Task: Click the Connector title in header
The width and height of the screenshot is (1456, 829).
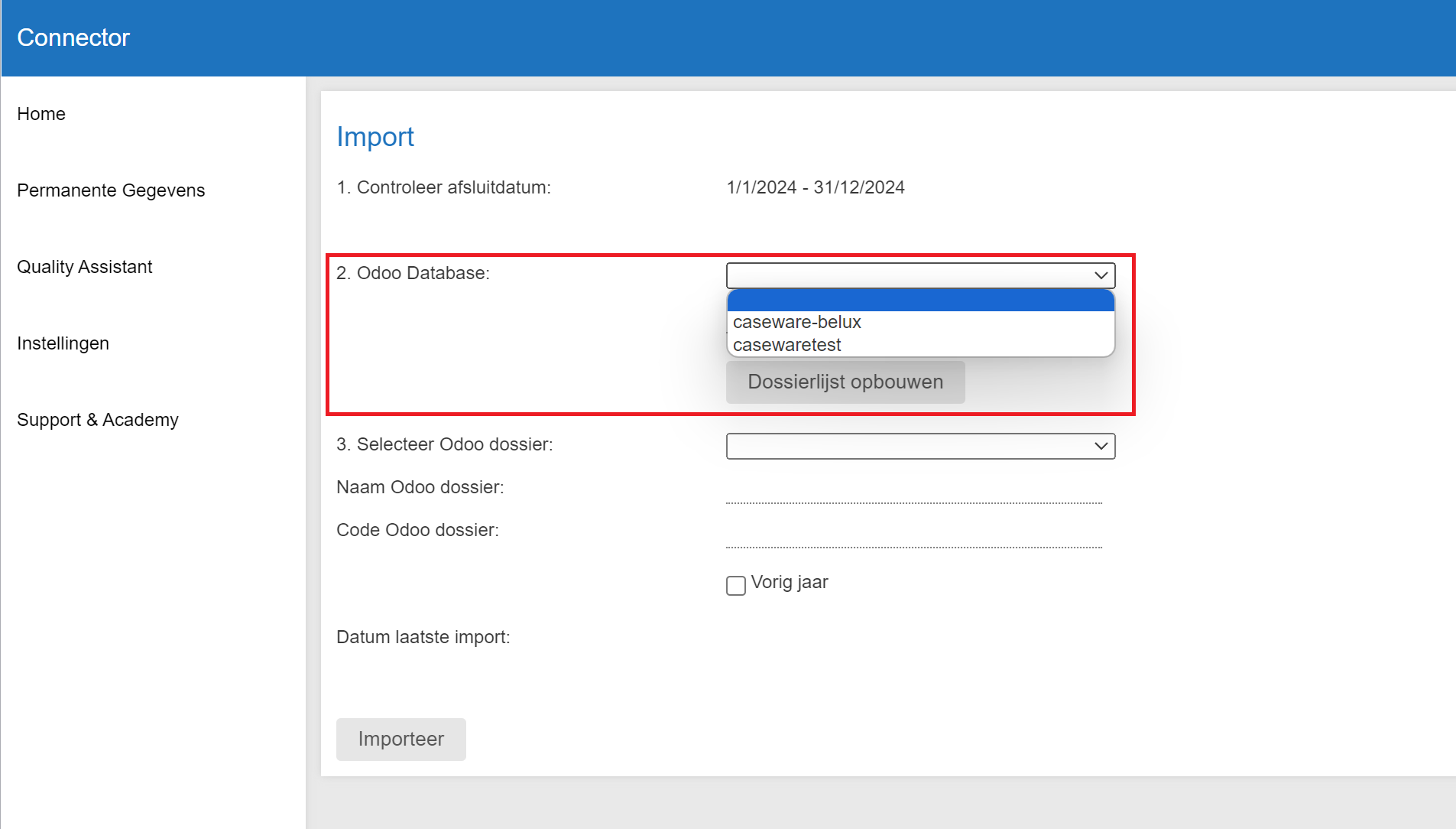Action: pos(73,37)
